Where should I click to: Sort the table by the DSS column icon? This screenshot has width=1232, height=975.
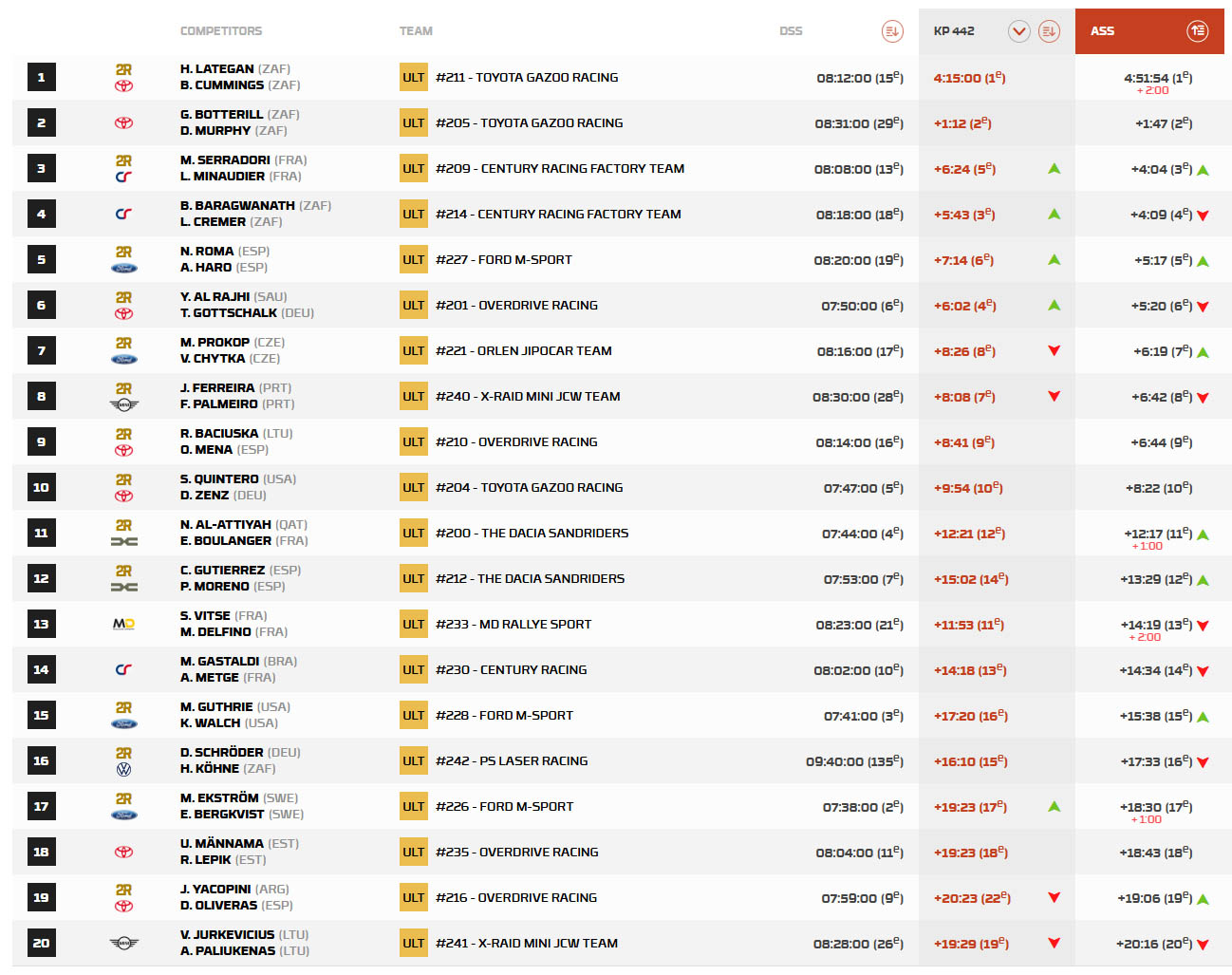pyautogui.click(x=891, y=31)
